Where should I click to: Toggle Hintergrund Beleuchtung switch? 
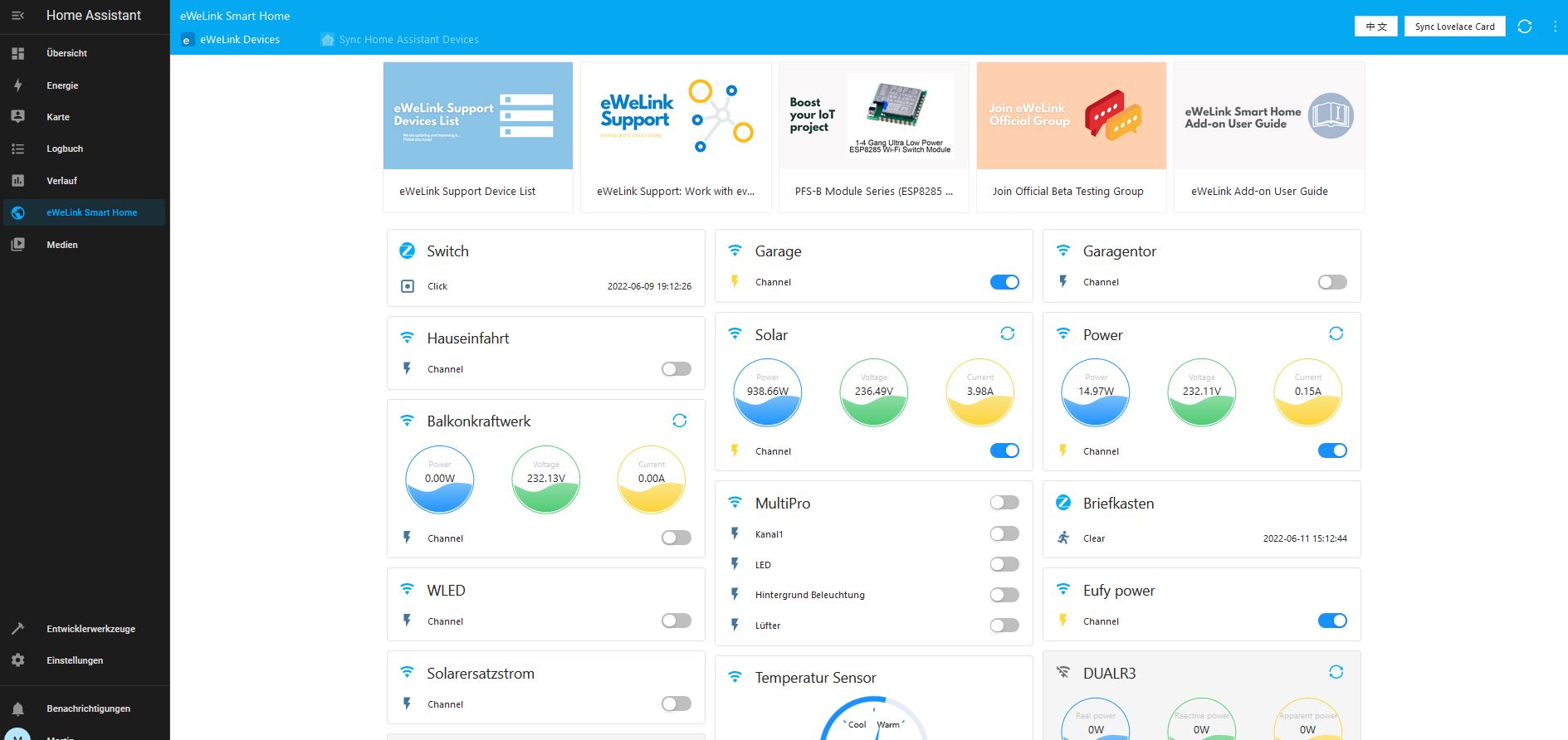pyautogui.click(x=1004, y=595)
